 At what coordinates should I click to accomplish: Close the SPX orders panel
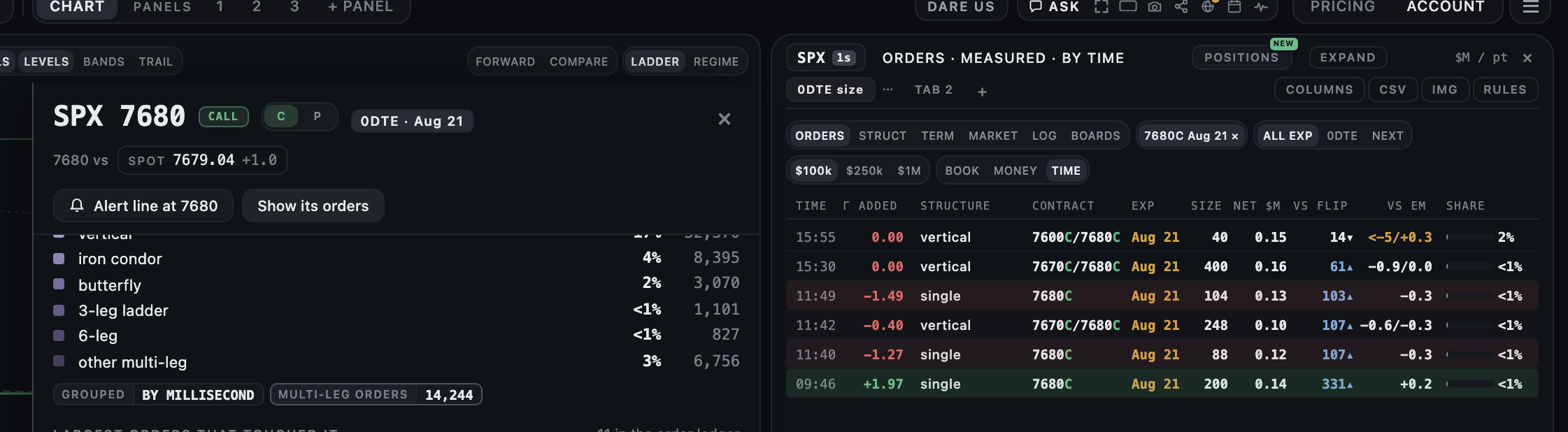pos(1527,58)
